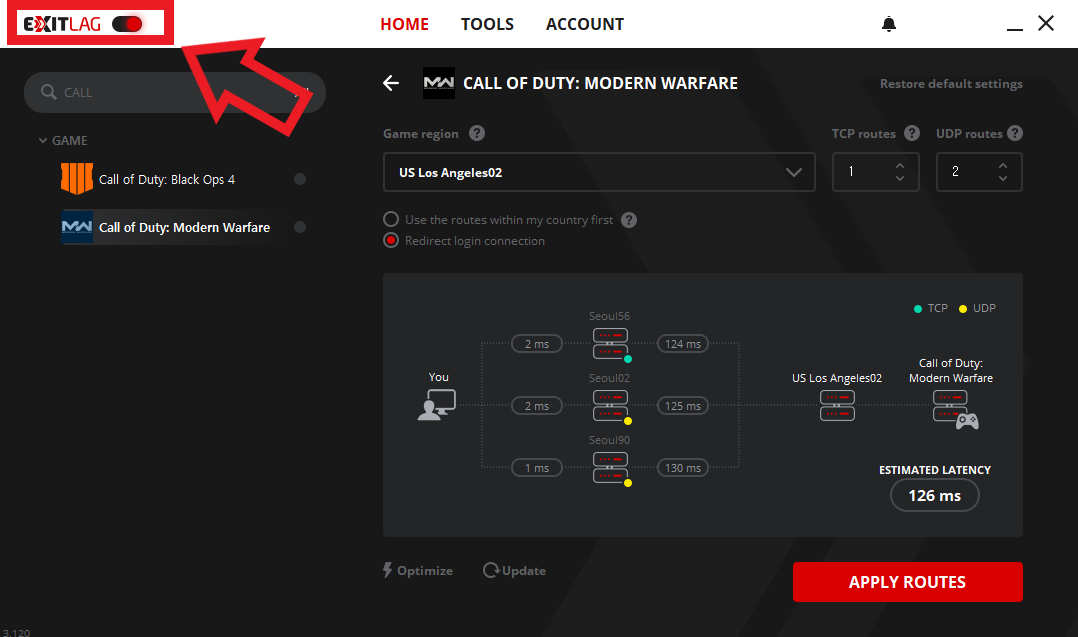Click Modern Warfare sidebar game icon
The image size is (1078, 637).
(x=77, y=227)
